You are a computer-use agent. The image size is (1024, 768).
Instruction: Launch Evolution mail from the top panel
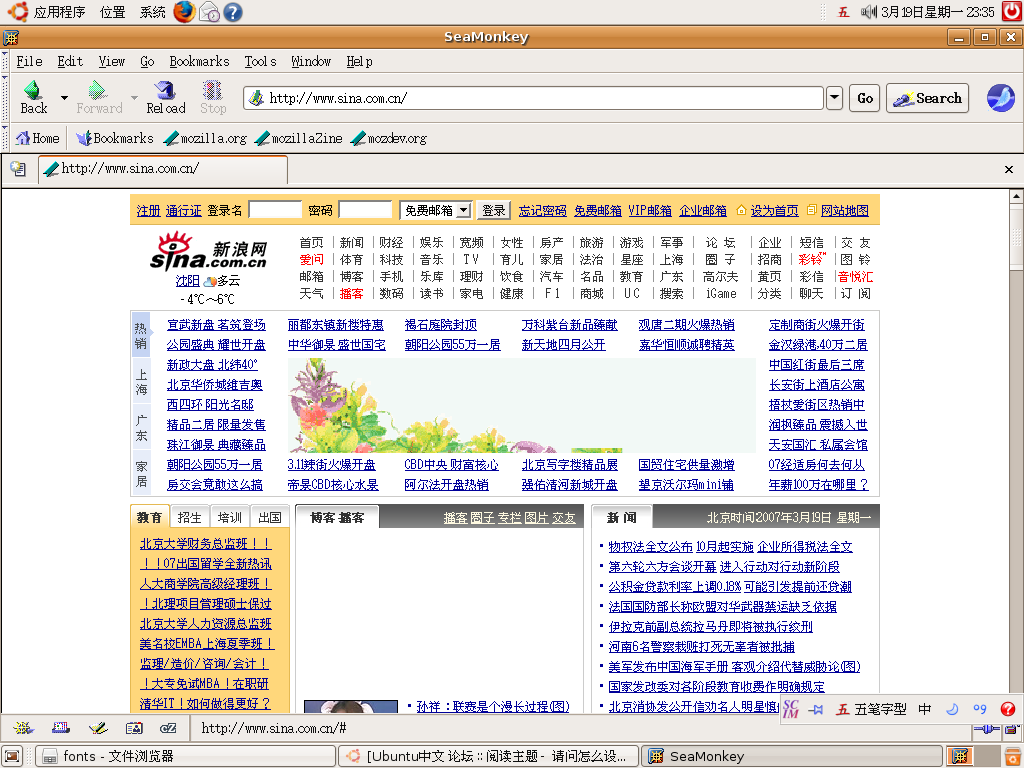209,12
